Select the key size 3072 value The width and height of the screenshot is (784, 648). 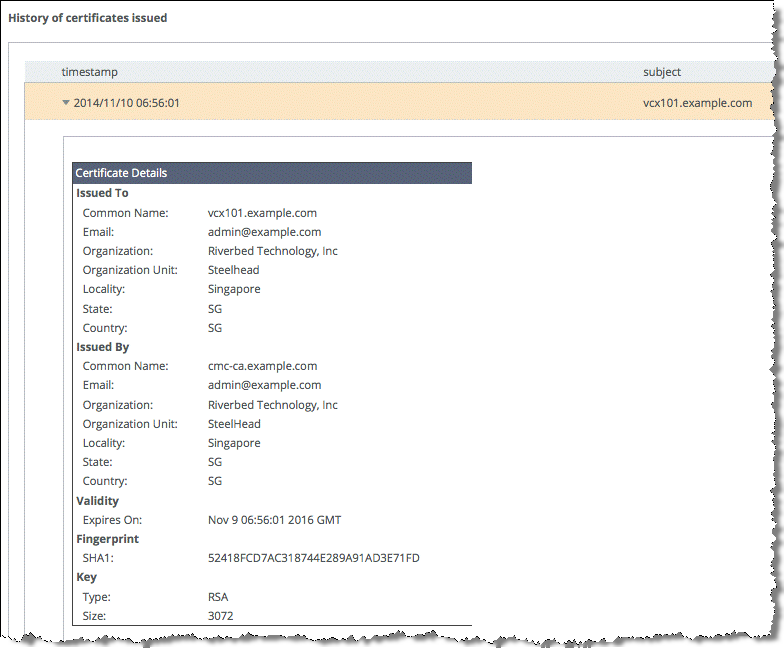pyautogui.click(x=220, y=616)
